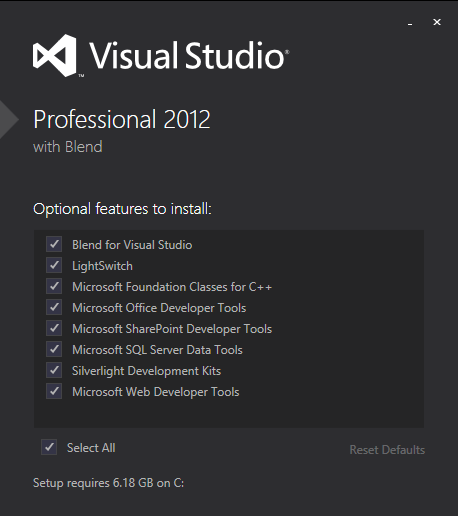Click the Select All label text
The width and height of the screenshot is (458, 516).
(x=91, y=448)
